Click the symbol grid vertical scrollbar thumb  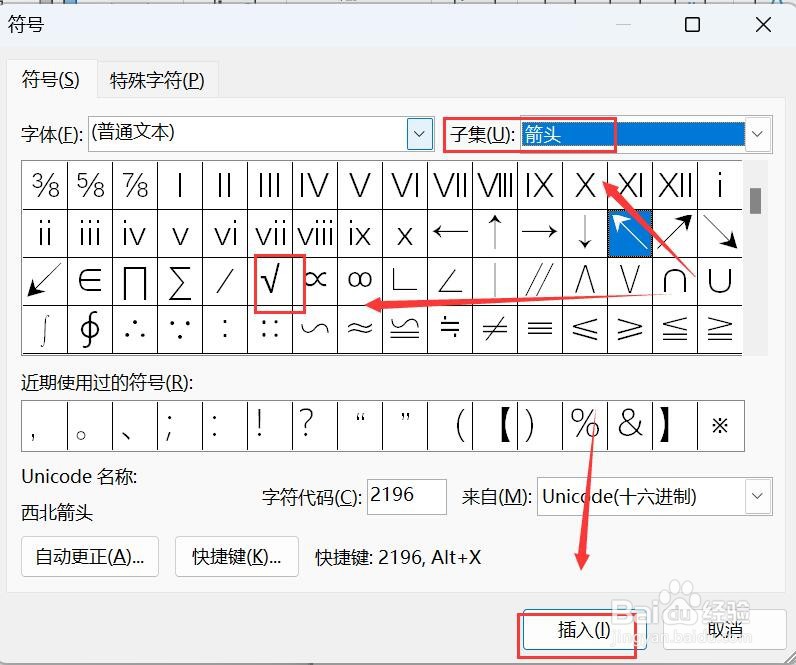(755, 201)
